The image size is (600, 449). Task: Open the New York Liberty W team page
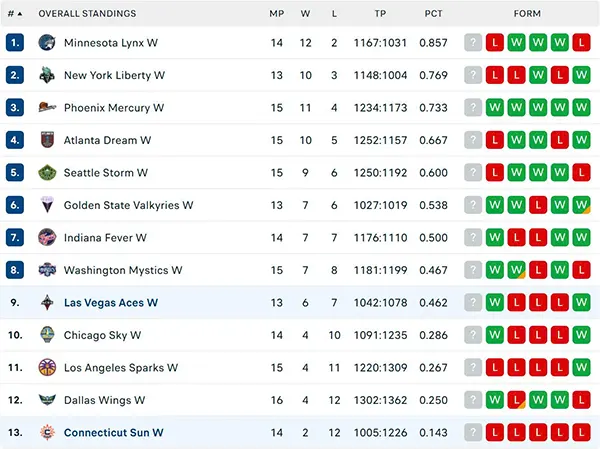coord(114,75)
